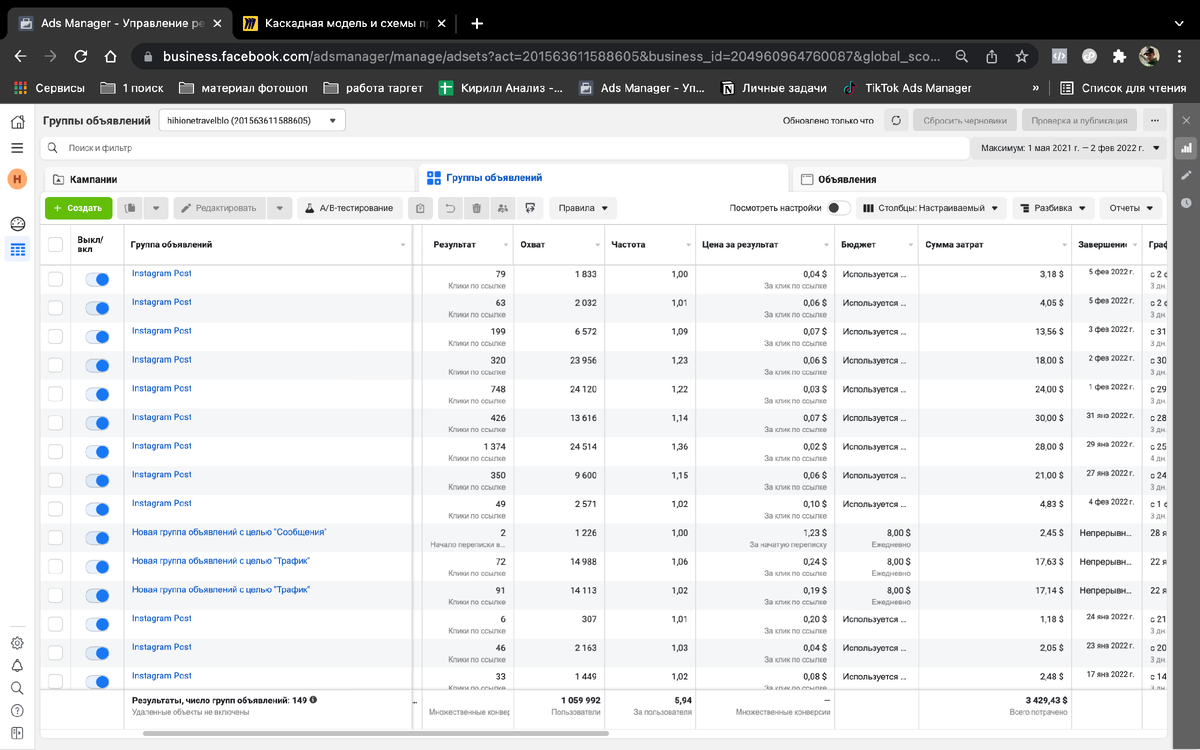Click the Сбросить черновики button
Screen dimensions: 1200x750
[965, 120]
